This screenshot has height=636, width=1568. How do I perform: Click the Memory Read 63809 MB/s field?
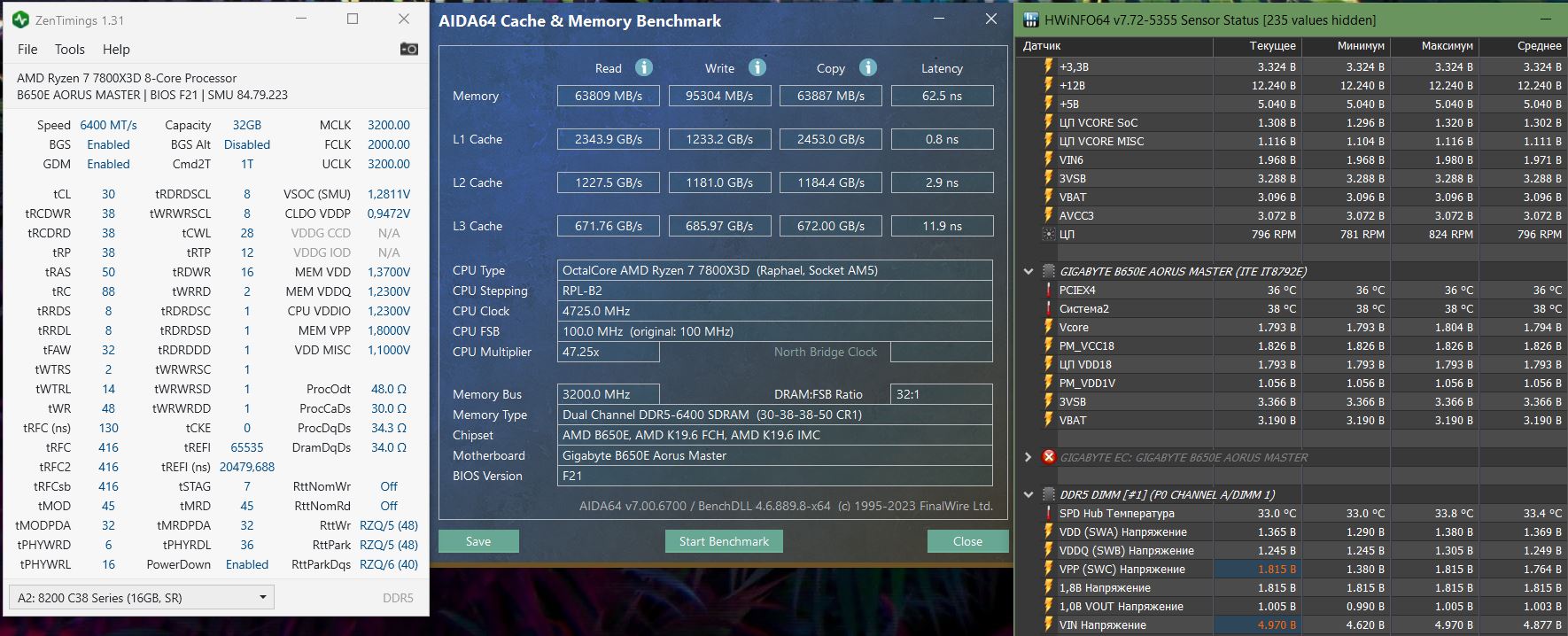pos(609,96)
